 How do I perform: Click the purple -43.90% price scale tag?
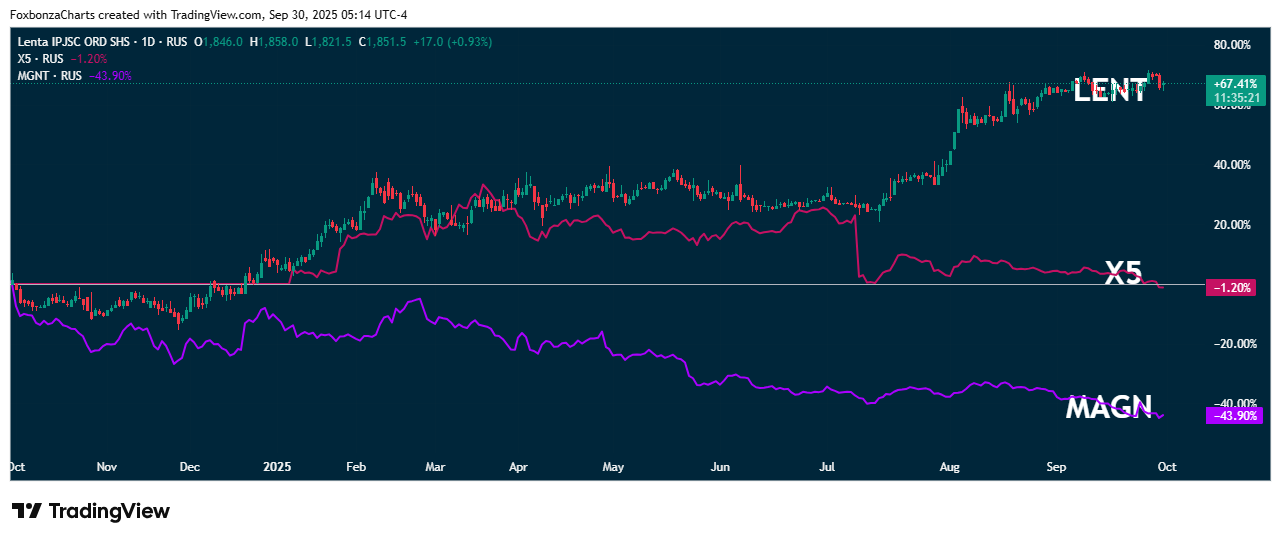coord(1235,415)
